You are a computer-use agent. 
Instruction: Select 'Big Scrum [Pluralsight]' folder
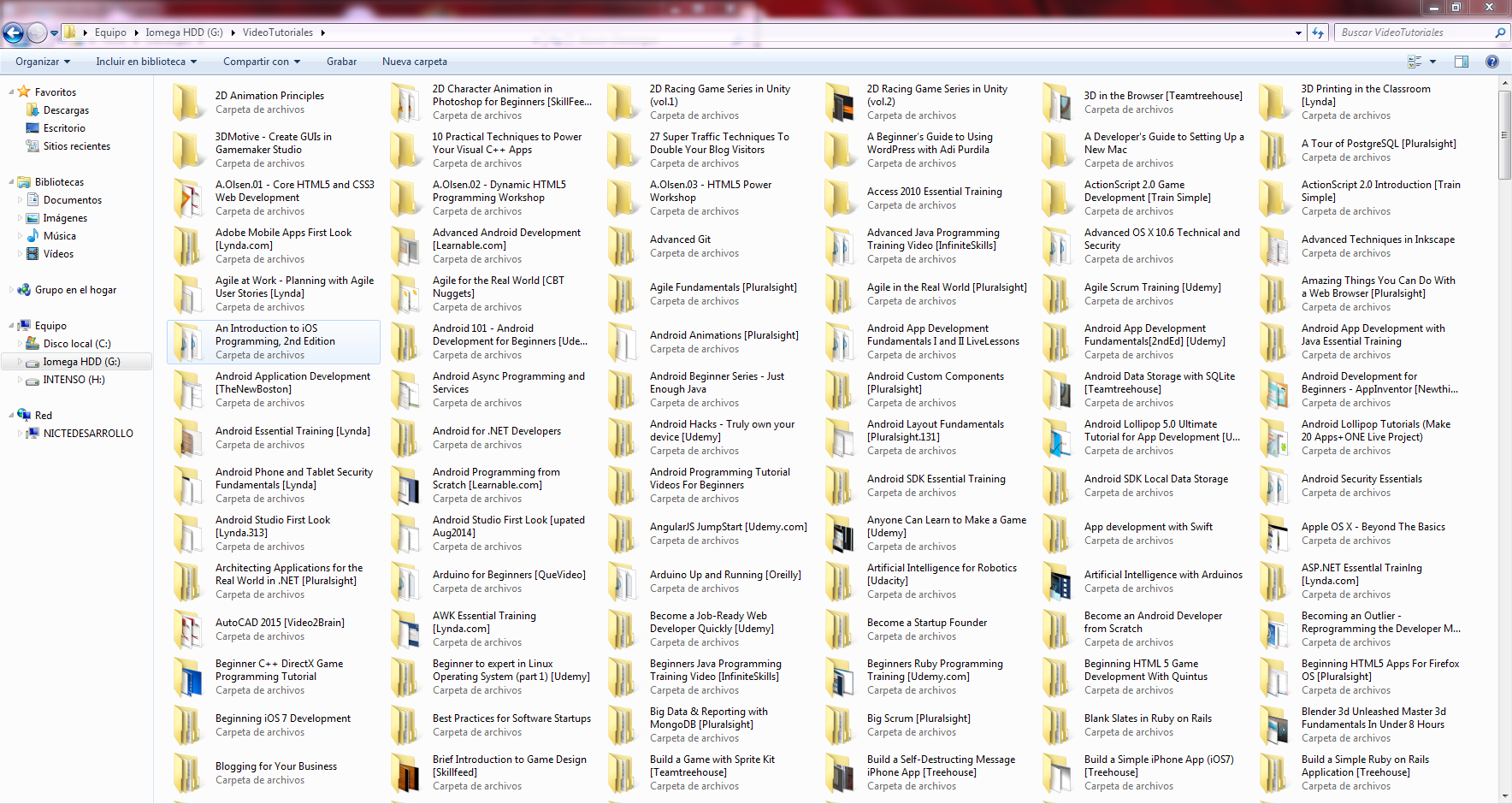[925, 725]
